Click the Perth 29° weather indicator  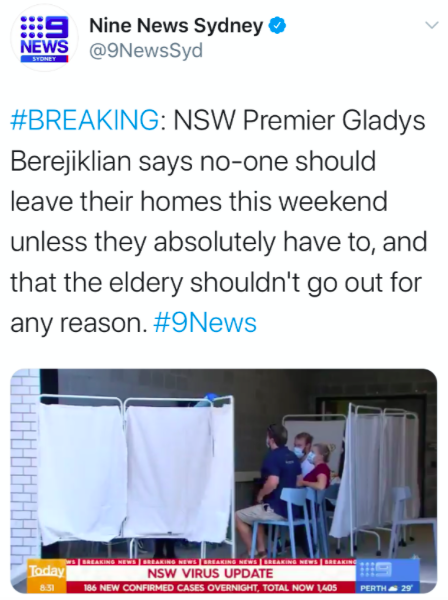click(387, 588)
